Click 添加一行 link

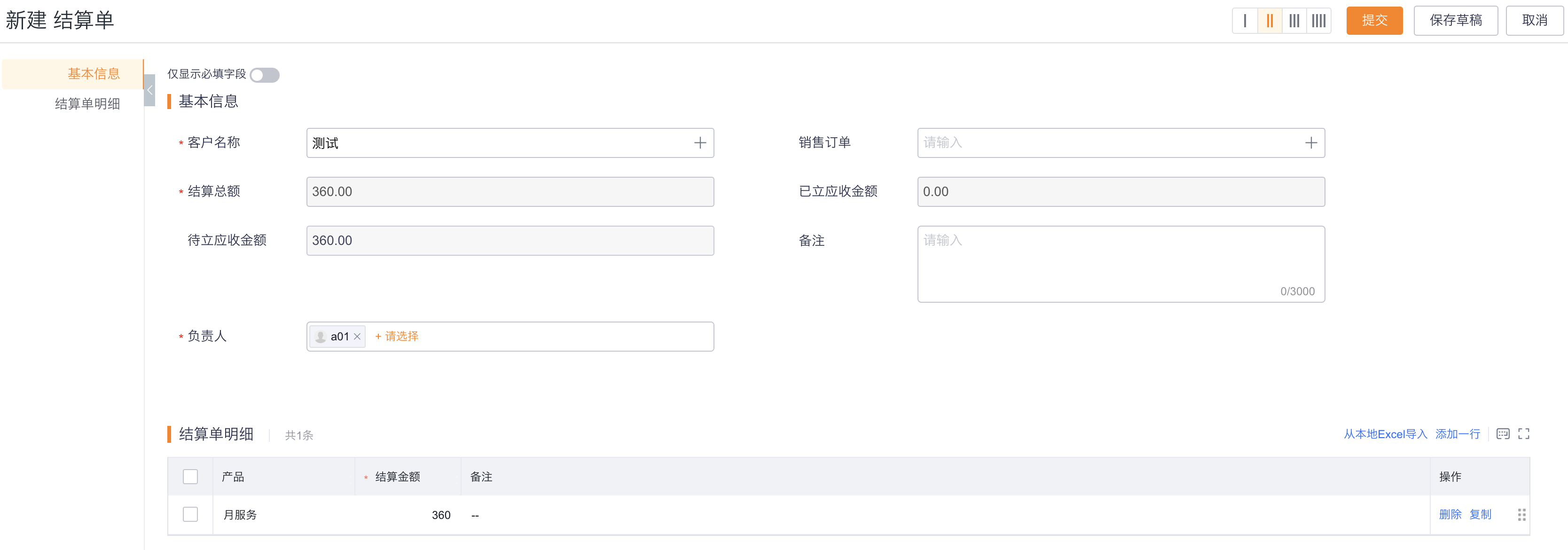tap(1457, 434)
